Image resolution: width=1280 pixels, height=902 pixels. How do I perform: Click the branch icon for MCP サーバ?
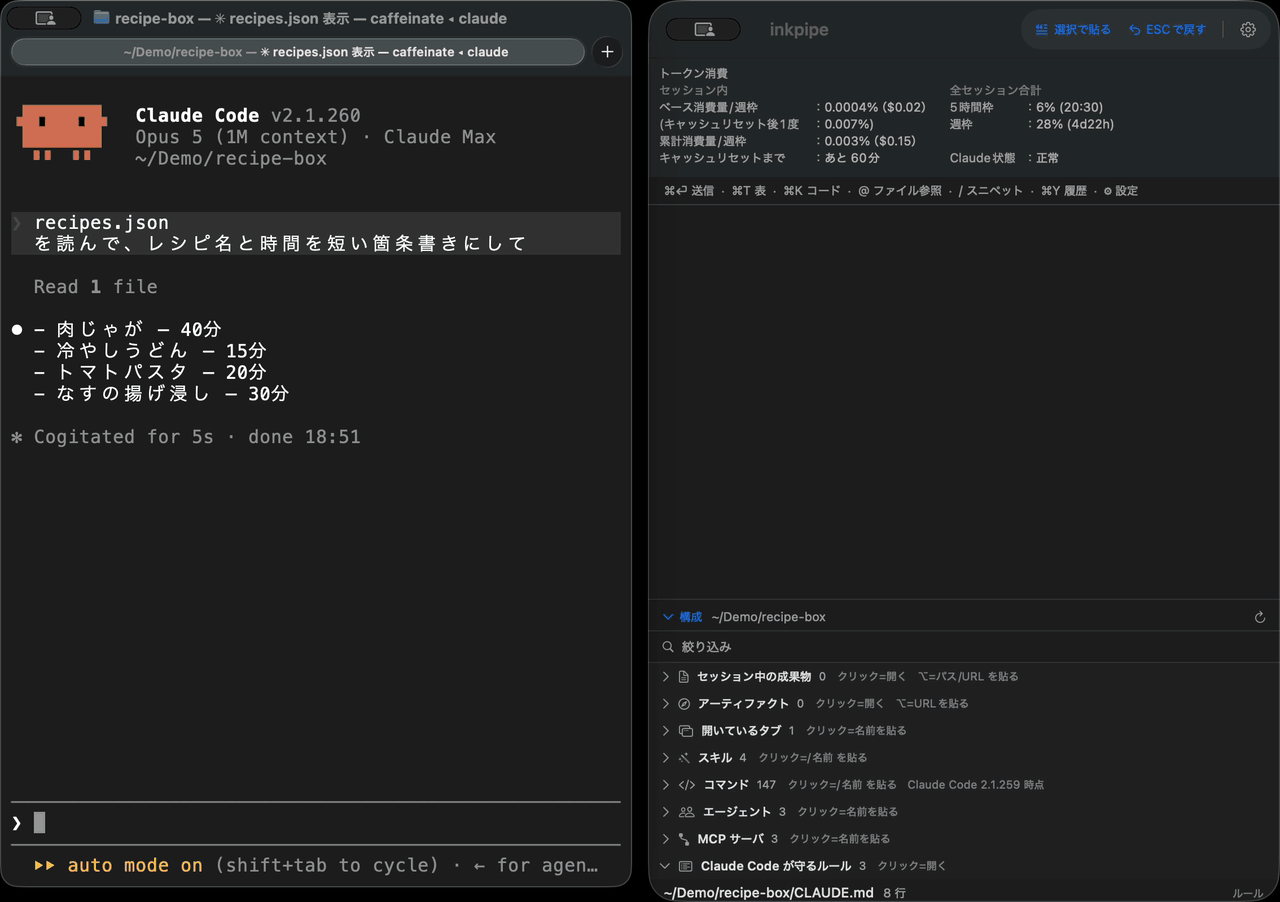click(684, 839)
